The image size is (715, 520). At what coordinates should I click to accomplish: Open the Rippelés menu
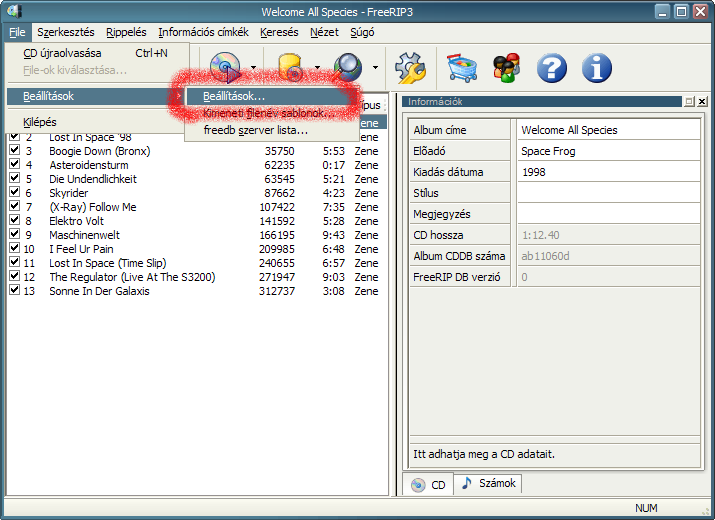126,32
